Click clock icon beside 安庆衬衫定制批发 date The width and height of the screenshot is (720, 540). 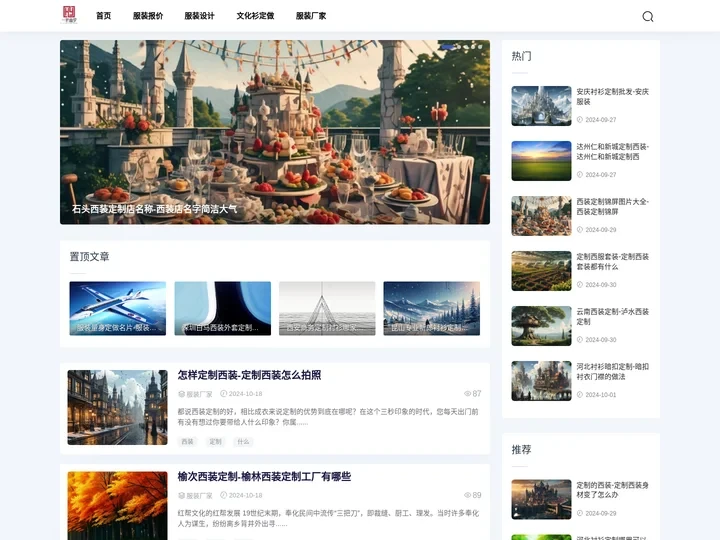(579, 119)
